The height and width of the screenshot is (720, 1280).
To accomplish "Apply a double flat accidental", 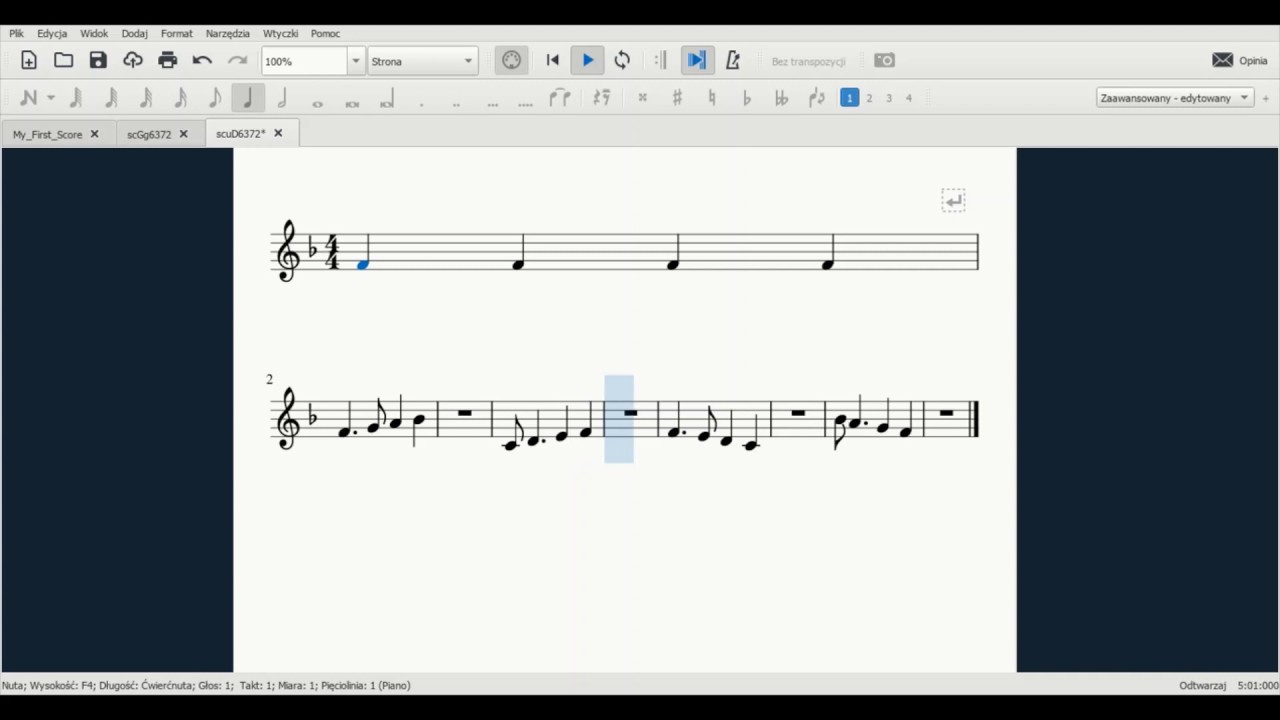I will tap(782, 98).
